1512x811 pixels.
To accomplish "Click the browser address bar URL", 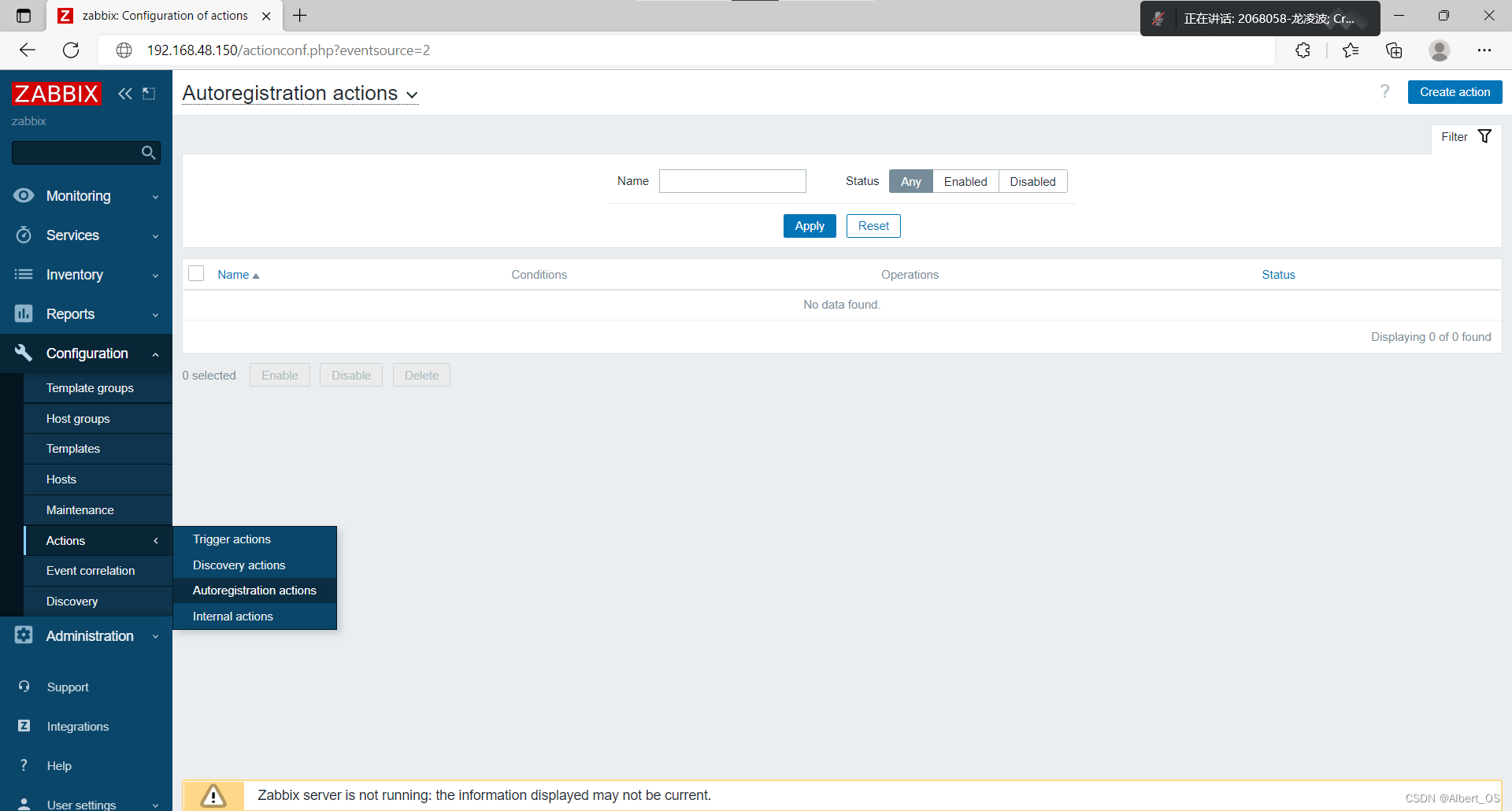I will 288,50.
